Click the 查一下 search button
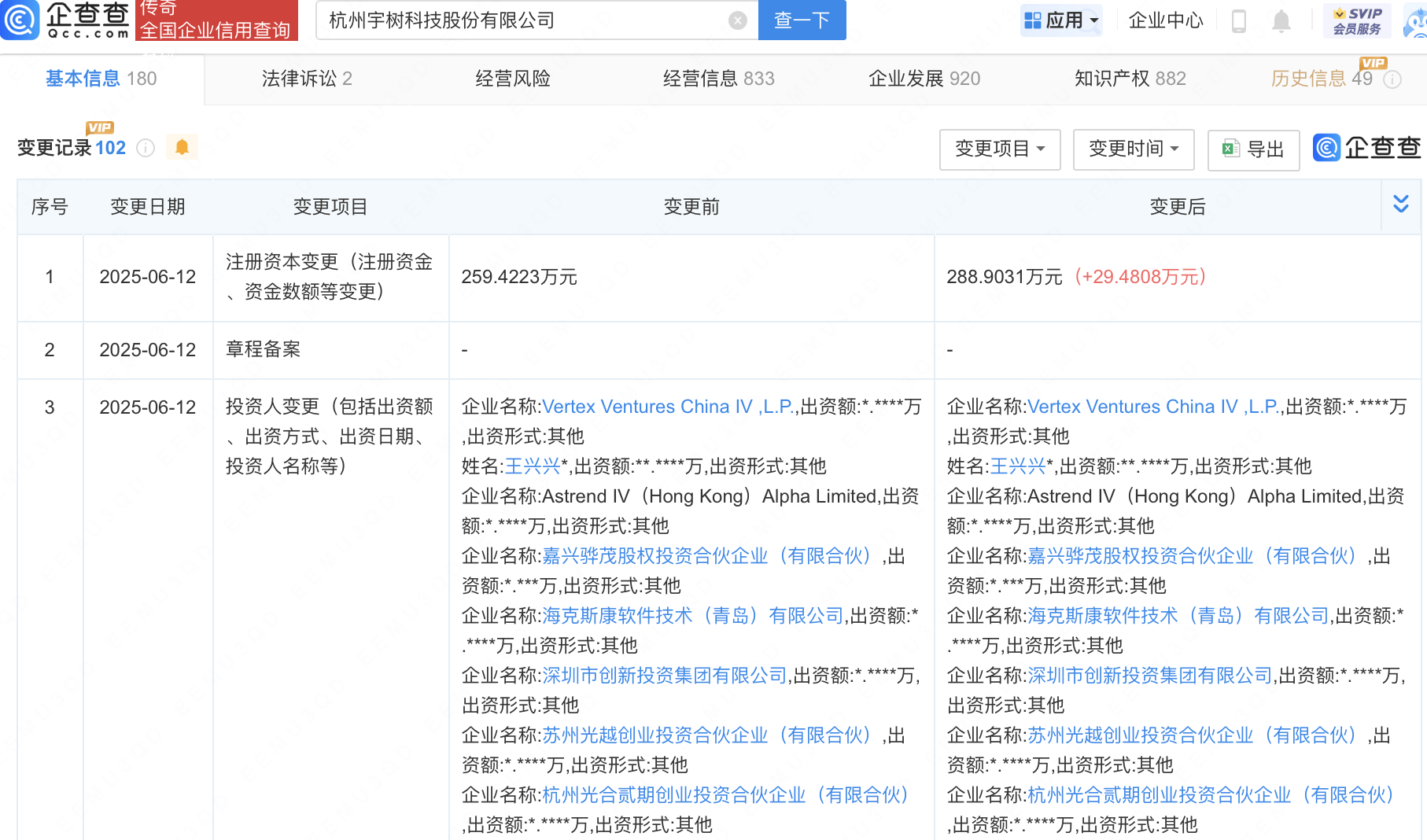Image resolution: width=1427 pixels, height=840 pixels. tap(802, 20)
